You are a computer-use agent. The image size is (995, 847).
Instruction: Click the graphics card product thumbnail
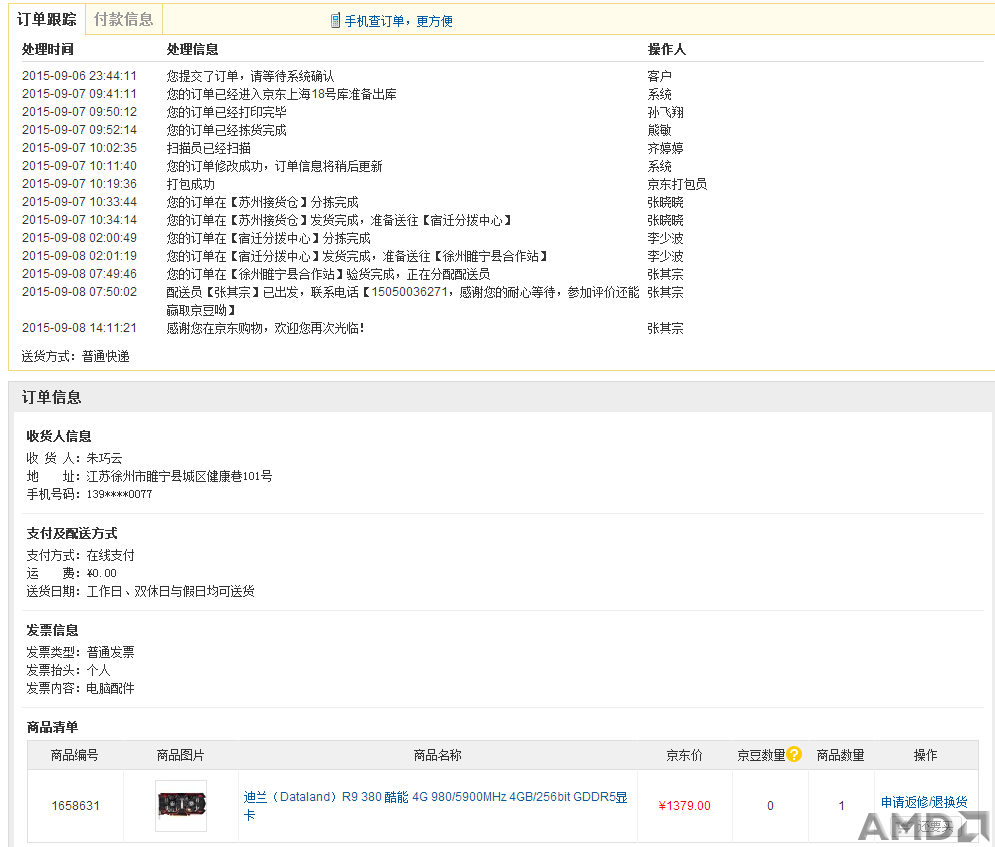(181, 806)
